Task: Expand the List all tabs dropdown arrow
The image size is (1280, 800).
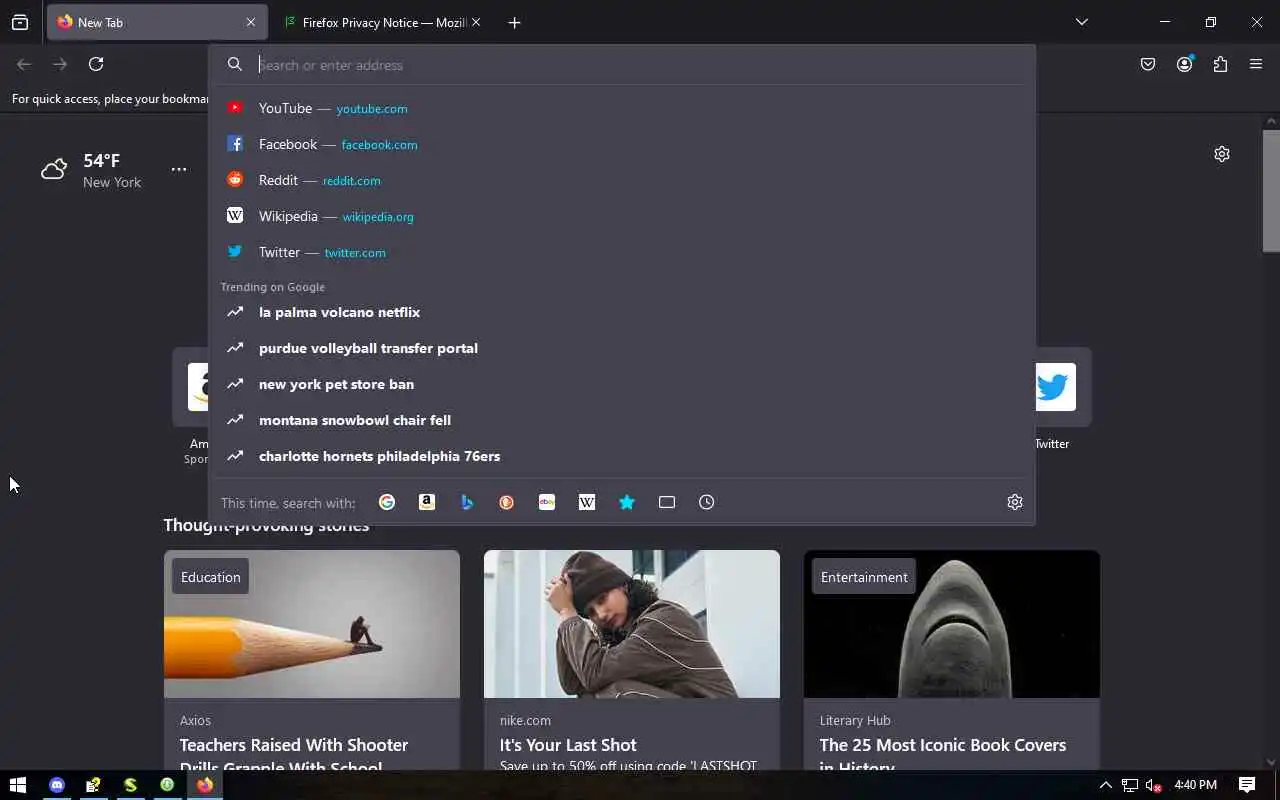Action: pos(1081,22)
